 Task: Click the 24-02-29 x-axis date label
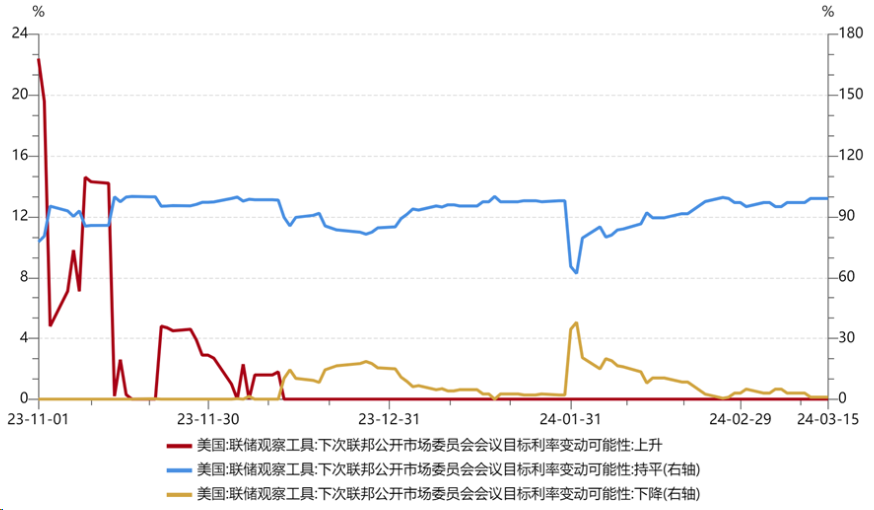click(x=740, y=419)
